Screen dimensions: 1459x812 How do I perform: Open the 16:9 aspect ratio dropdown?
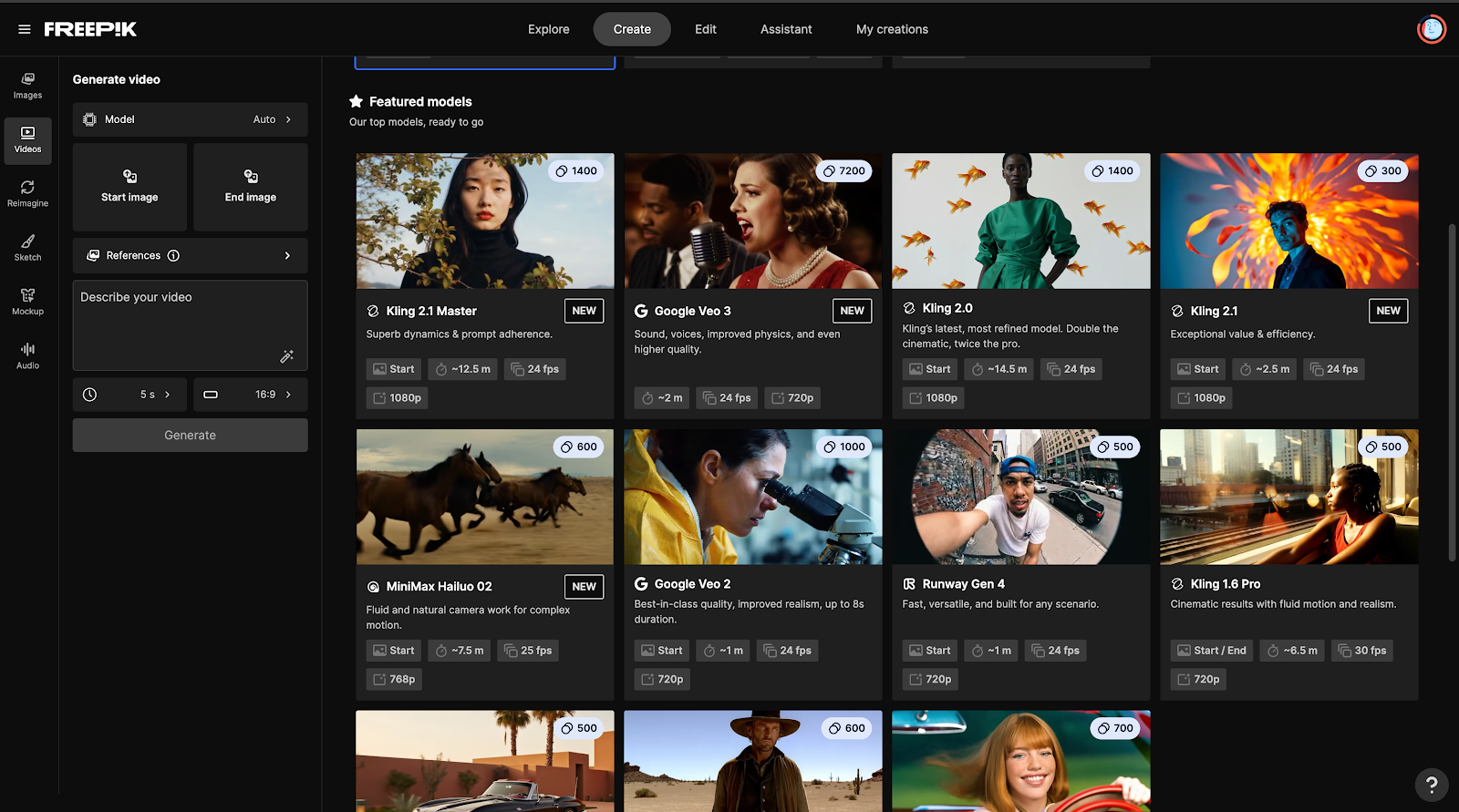pos(250,395)
